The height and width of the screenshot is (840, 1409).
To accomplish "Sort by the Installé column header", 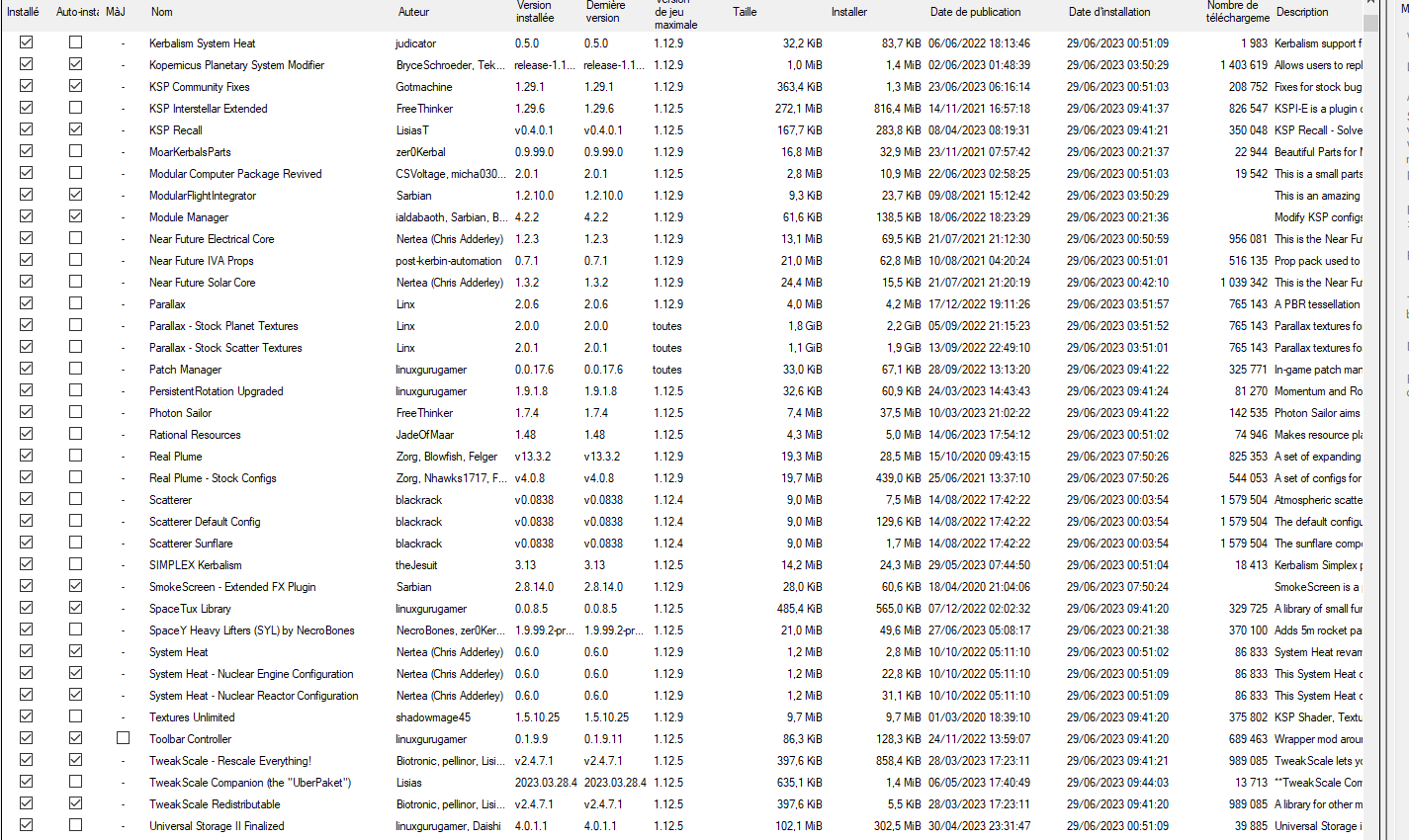I will 25,12.
